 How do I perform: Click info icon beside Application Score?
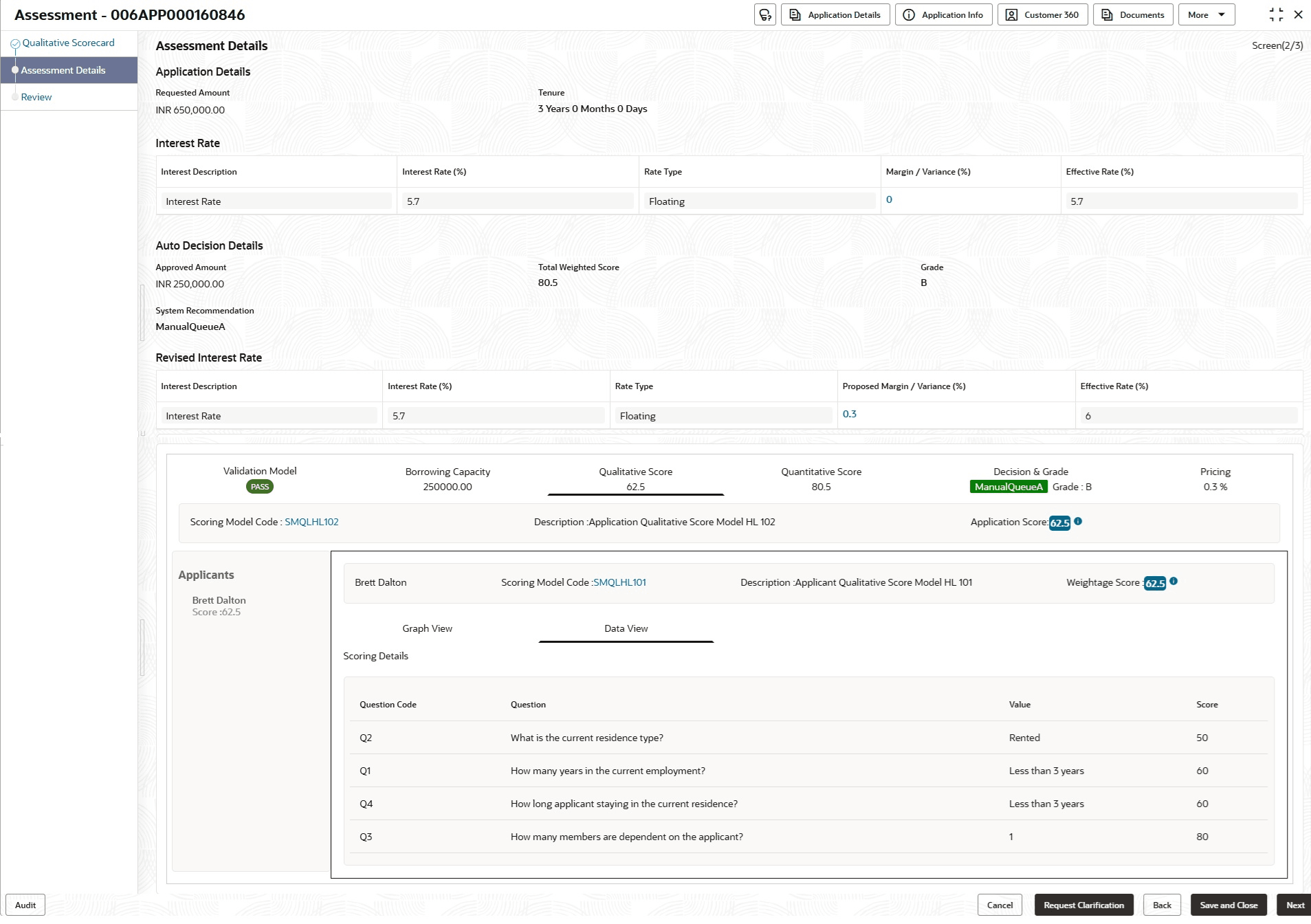1078,521
